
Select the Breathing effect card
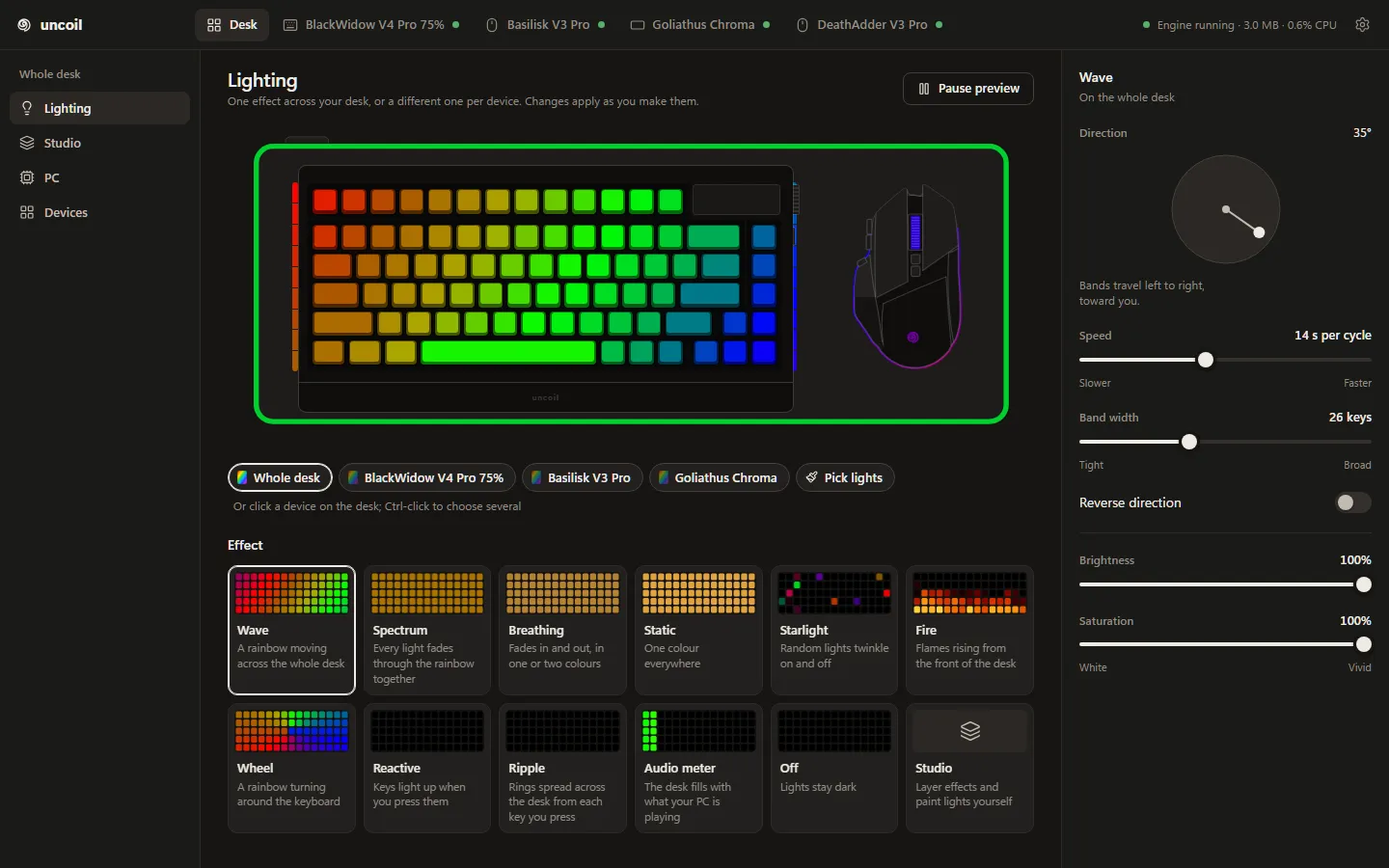coord(563,630)
